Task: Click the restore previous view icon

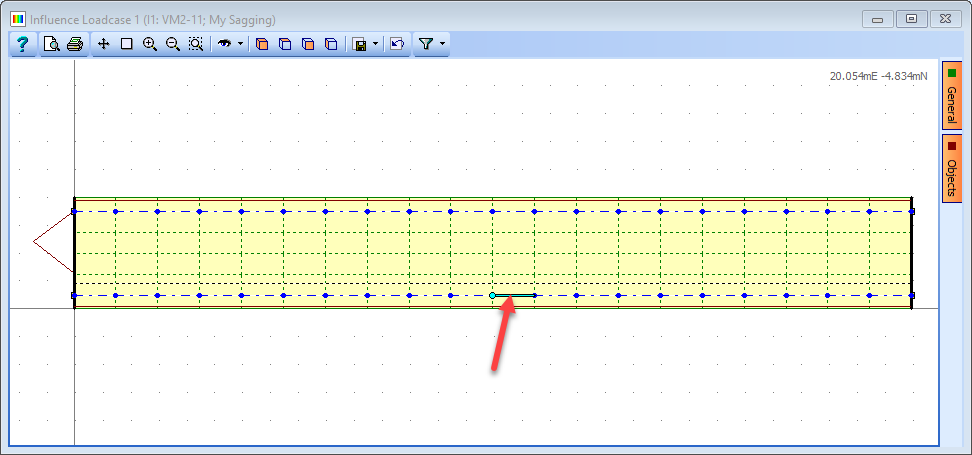Action: [x=397, y=45]
